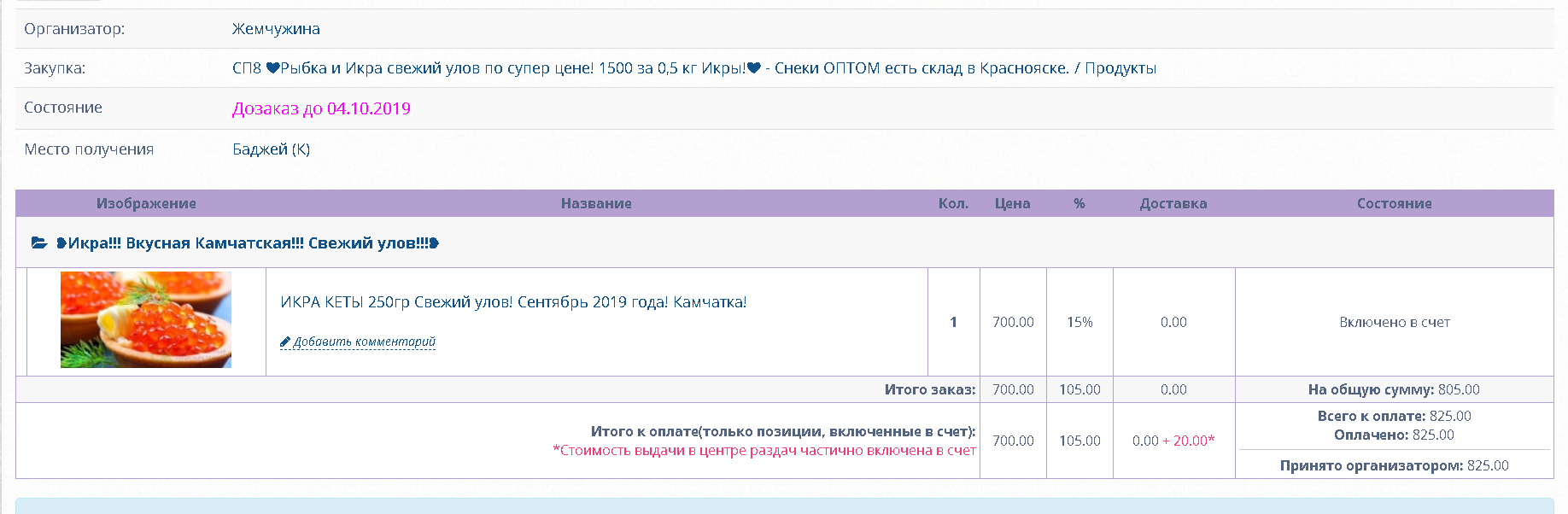Click the Изображение column header
Image resolution: width=1568 pixels, height=514 pixels.
point(146,203)
